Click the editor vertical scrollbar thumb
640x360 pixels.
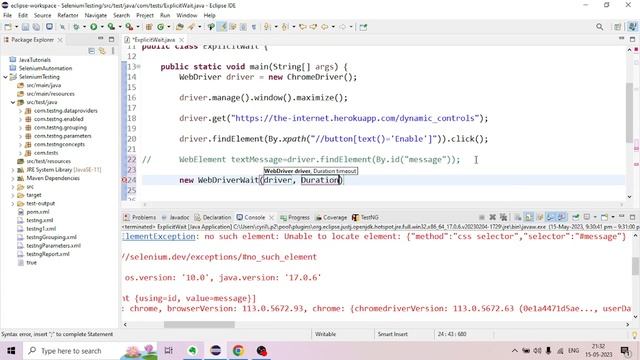629,112
